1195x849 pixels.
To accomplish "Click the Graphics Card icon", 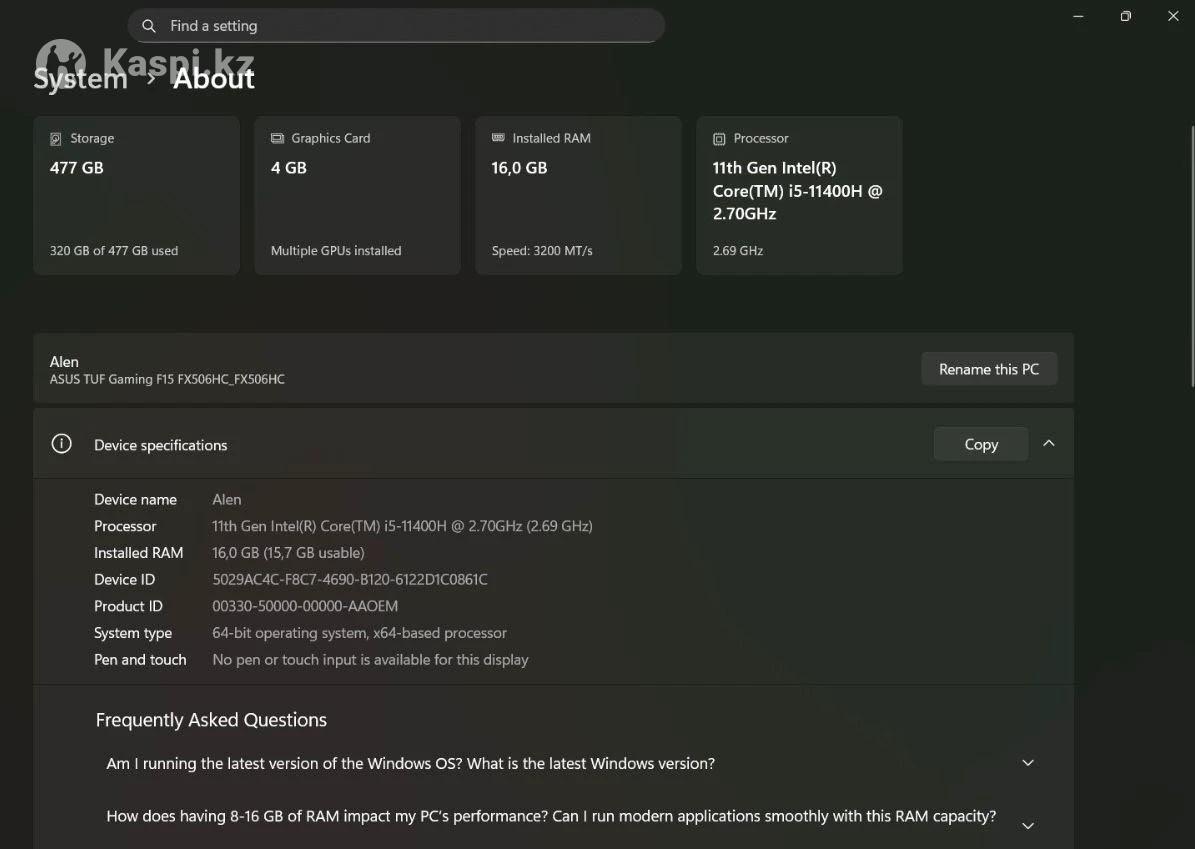I will 277,139.
